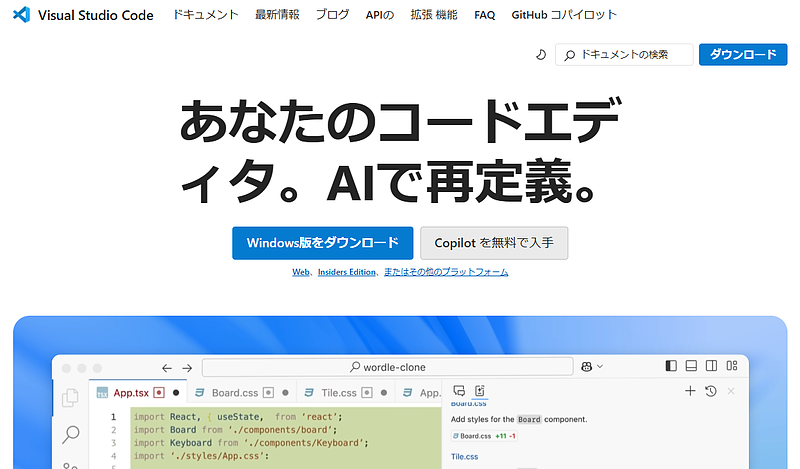
Task: Open the Explorer icon in activity bar
Action: 70,398
